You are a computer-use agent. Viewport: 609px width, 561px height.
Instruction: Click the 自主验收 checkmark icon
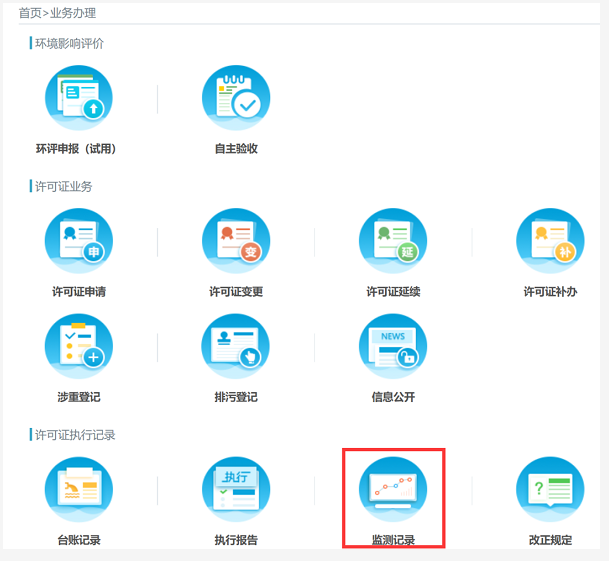[236, 99]
